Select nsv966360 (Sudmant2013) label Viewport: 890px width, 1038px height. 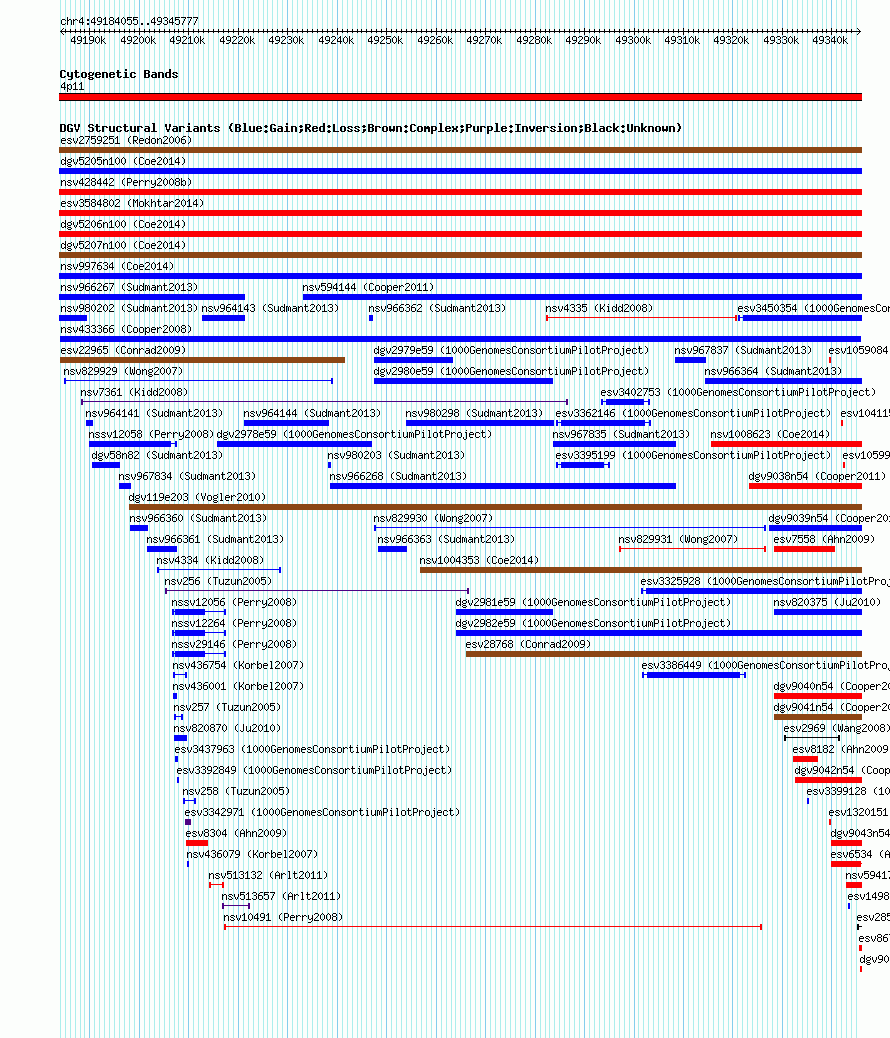point(198,519)
